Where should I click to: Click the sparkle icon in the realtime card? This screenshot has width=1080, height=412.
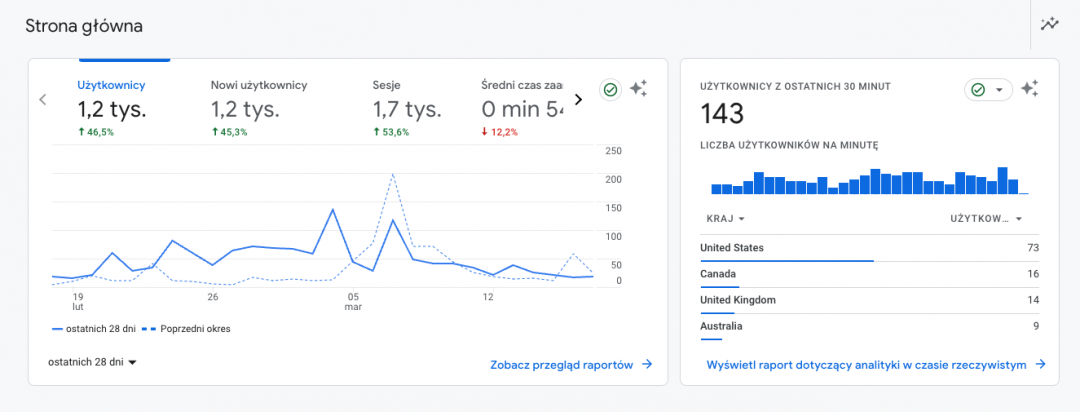[x=1030, y=89]
